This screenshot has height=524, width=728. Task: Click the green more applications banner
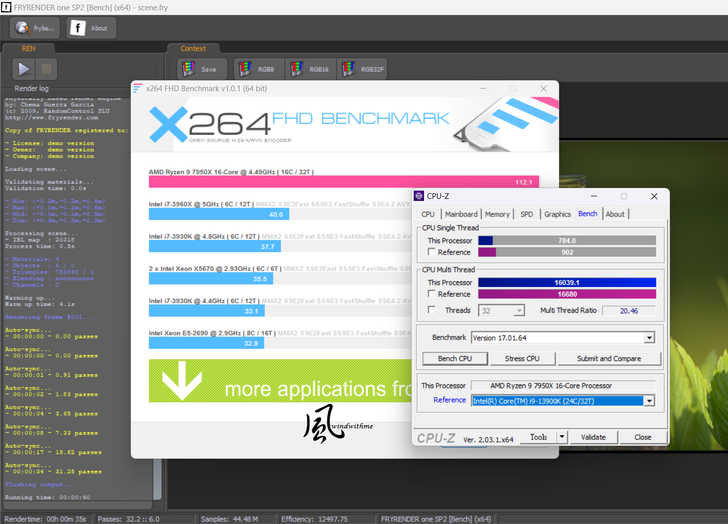(x=280, y=381)
